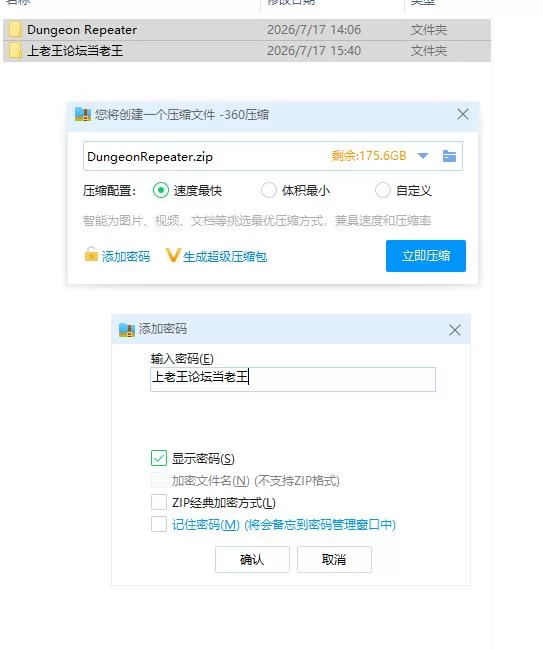Viewport: 543px width, 650px height.
Task: Click the lock icon next to 添加密码
Action: click(x=91, y=255)
